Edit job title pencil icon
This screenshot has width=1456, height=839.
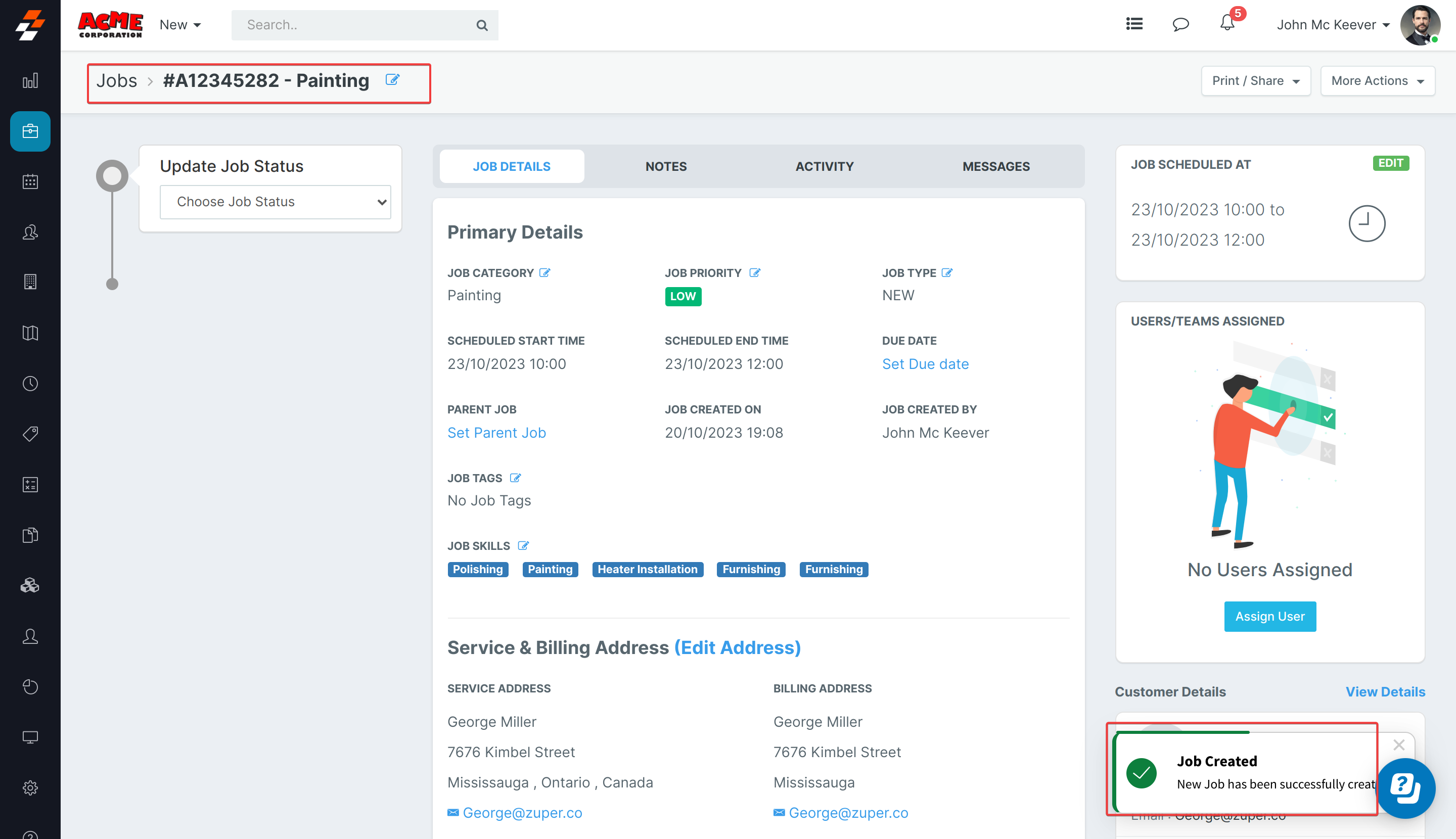(392, 79)
